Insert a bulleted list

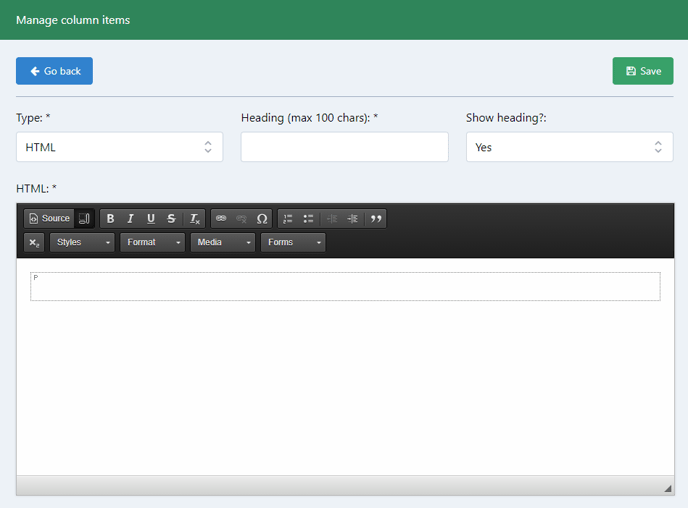click(x=308, y=219)
